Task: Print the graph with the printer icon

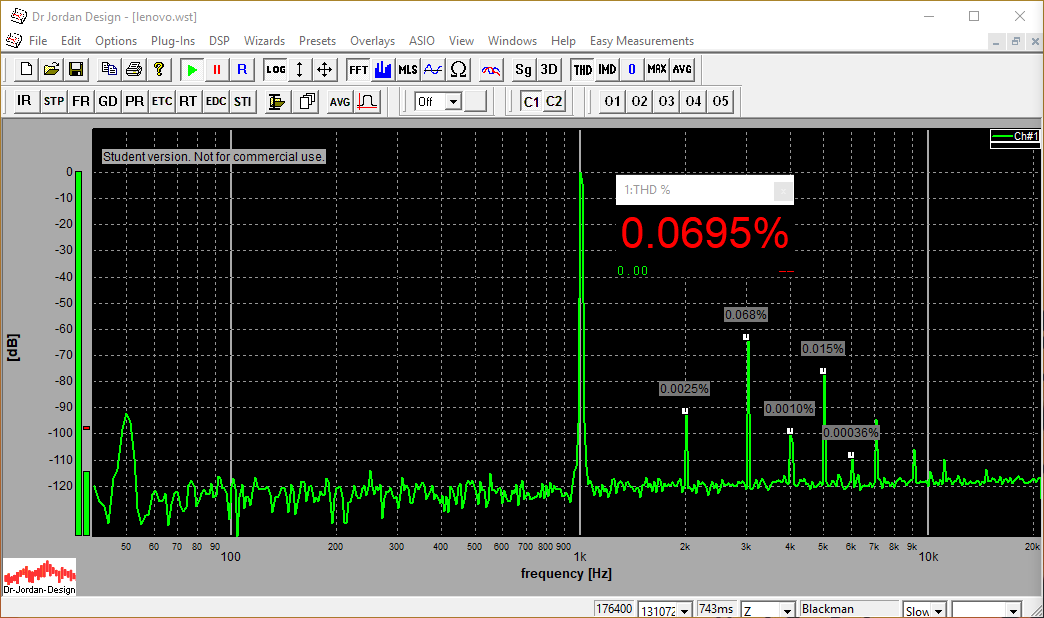Action: coord(134,69)
